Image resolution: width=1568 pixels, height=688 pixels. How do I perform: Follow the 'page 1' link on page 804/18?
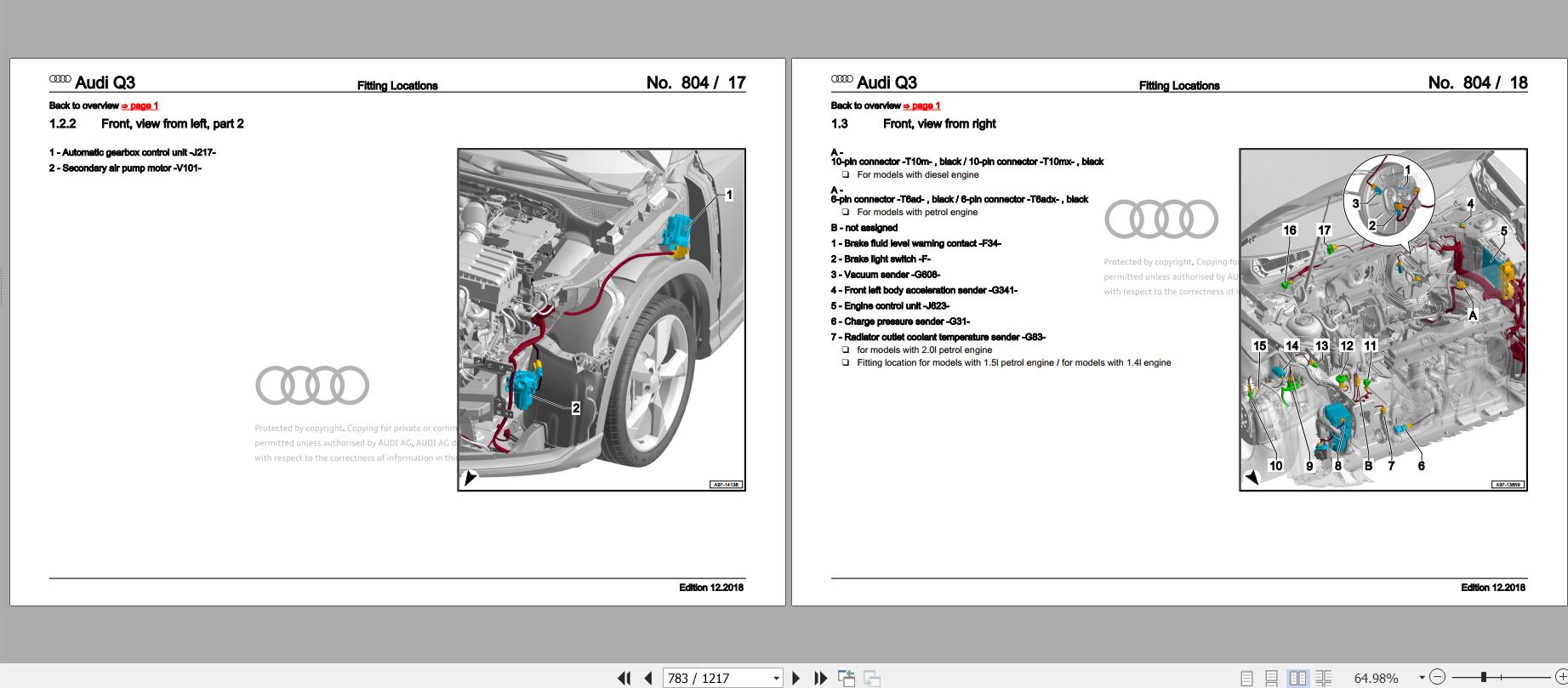pyautogui.click(x=921, y=105)
